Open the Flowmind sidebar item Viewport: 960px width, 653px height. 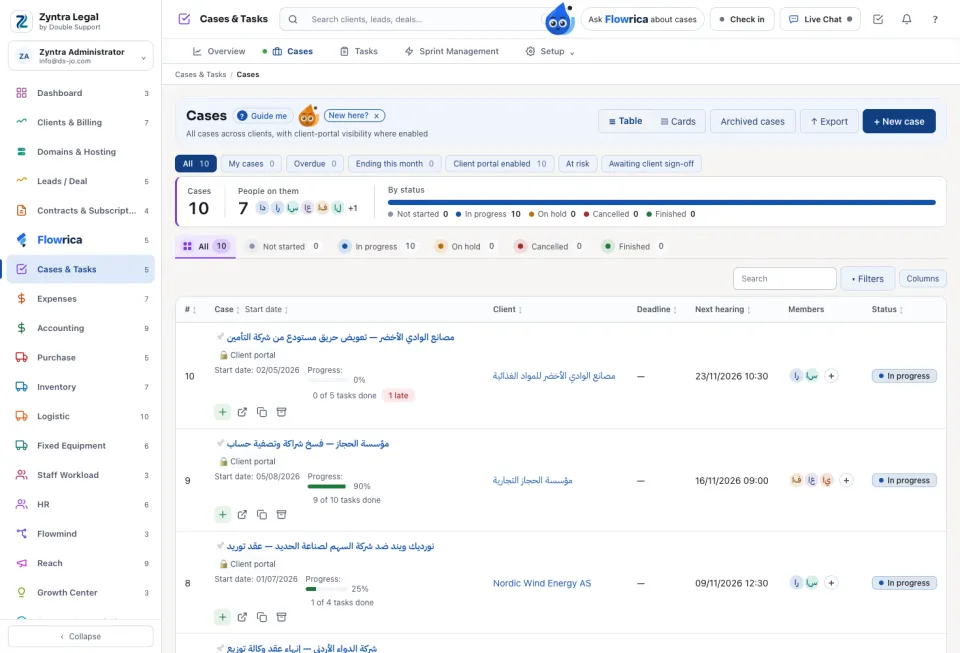(x=81, y=534)
